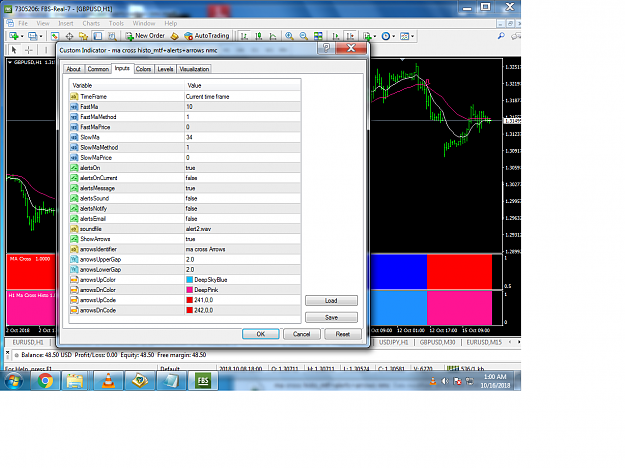
Task: Open the Insert menu
Action: click(66, 24)
